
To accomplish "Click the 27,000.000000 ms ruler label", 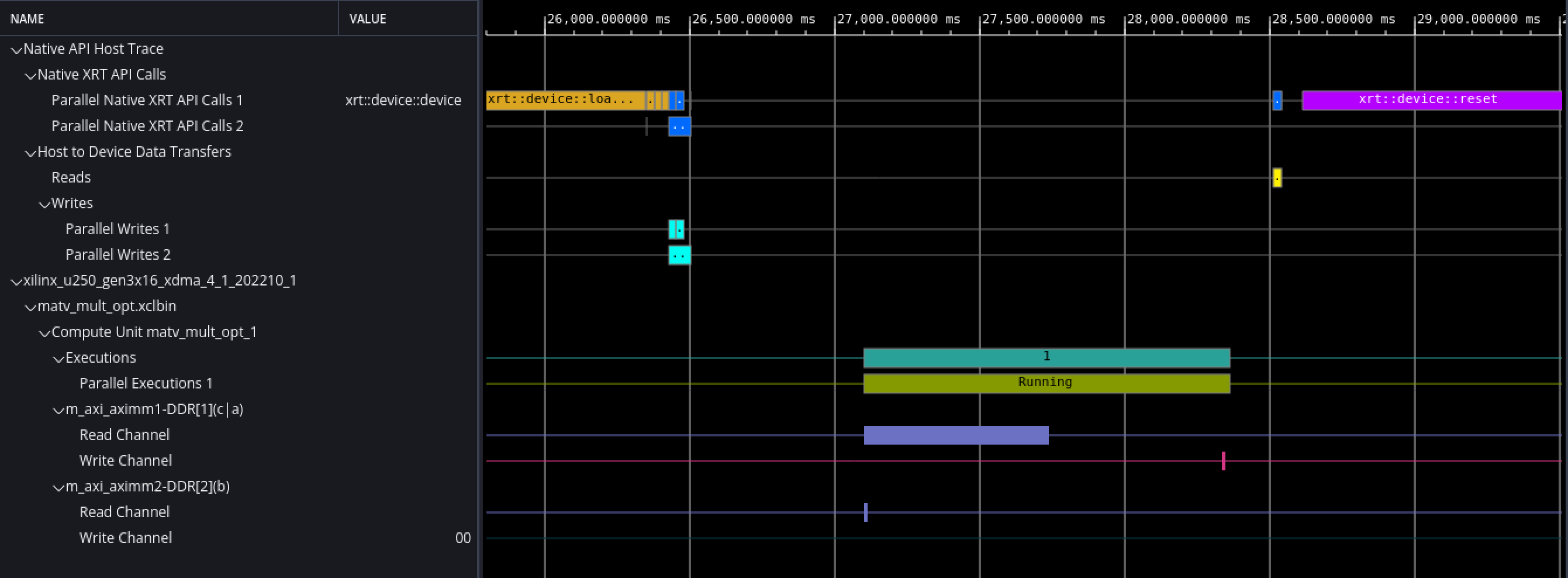I will point(899,19).
